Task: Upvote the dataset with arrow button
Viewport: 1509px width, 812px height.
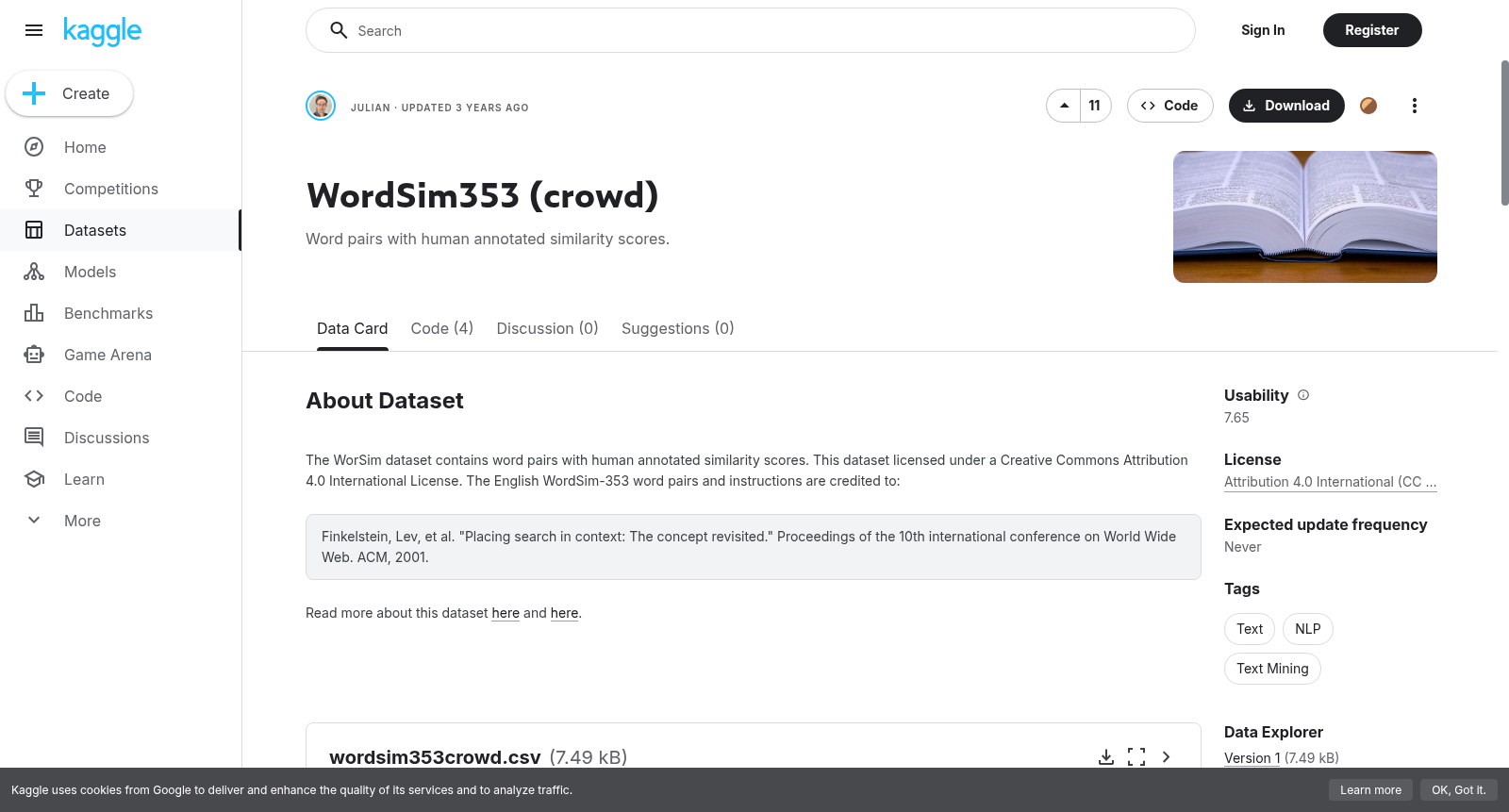Action: (x=1064, y=106)
